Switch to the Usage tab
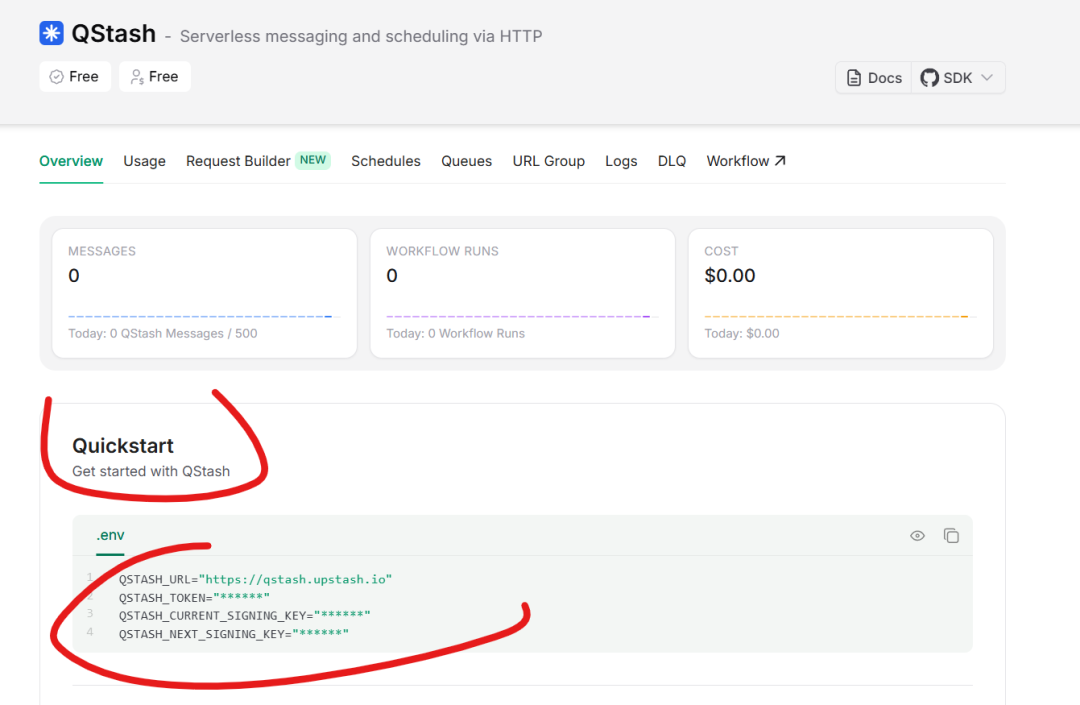The image size is (1080, 705). (145, 161)
